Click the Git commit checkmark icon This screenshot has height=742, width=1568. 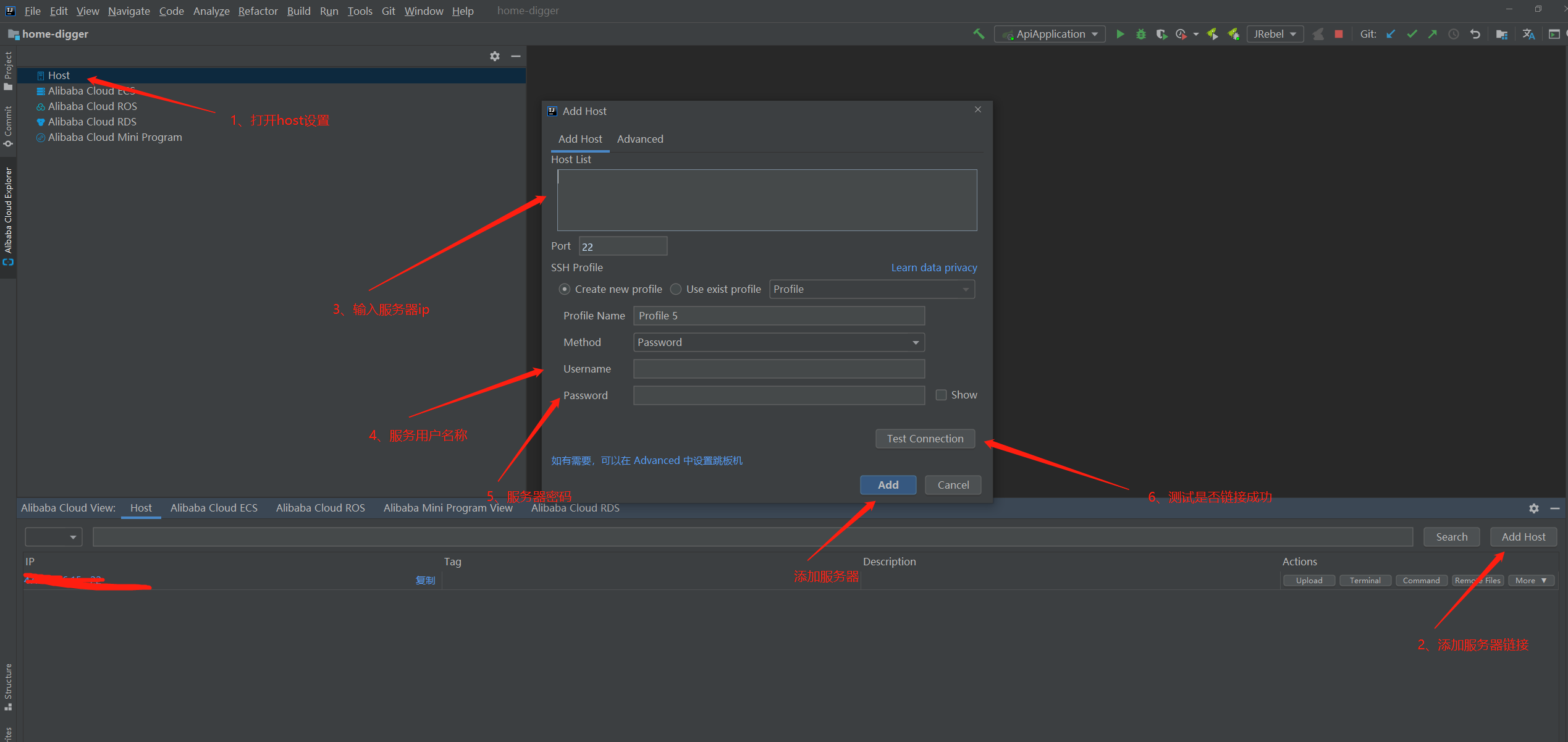[x=1412, y=34]
